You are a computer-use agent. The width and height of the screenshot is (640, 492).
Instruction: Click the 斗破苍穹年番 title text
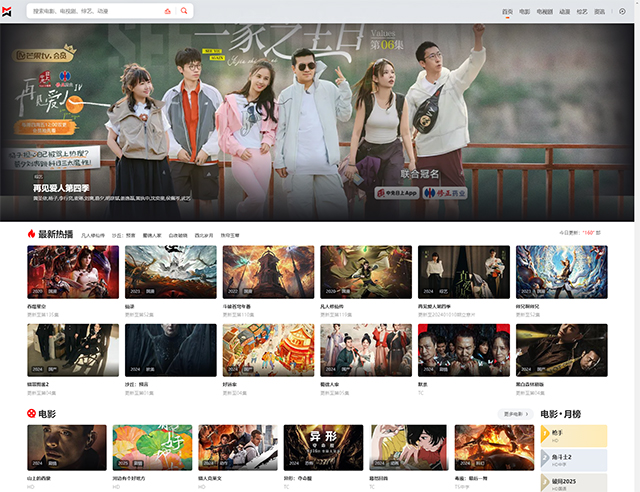click(x=237, y=306)
